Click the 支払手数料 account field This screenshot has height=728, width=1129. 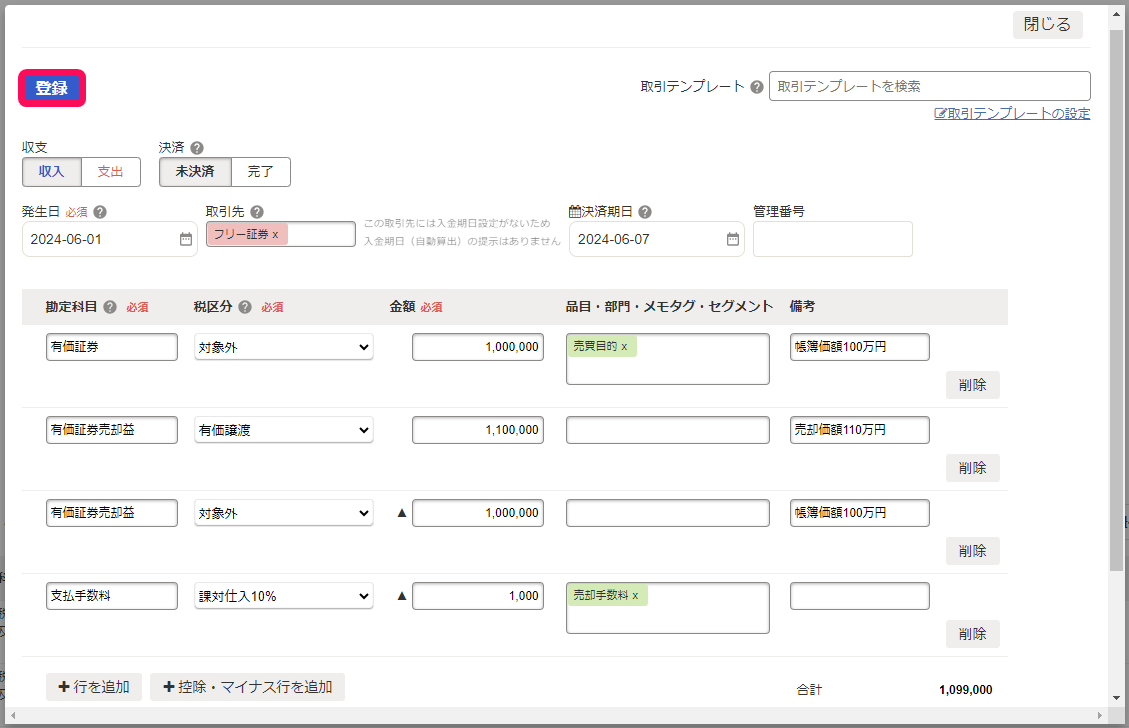coord(112,596)
